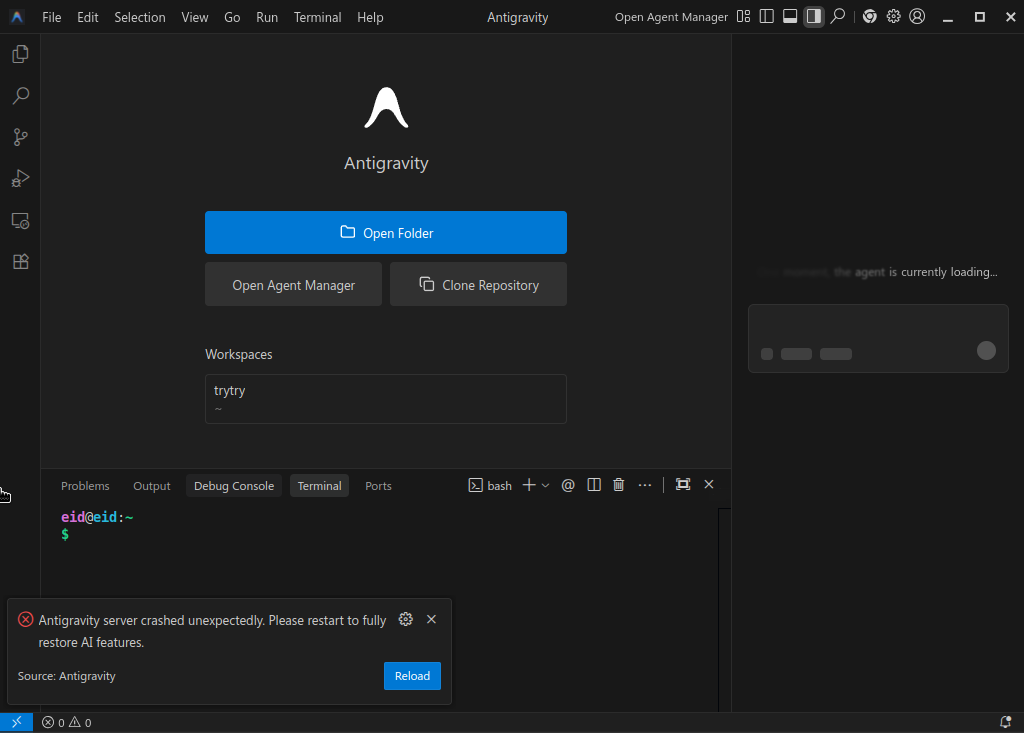
Task: Toggle the bottom panel layout button
Action: coord(790,17)
